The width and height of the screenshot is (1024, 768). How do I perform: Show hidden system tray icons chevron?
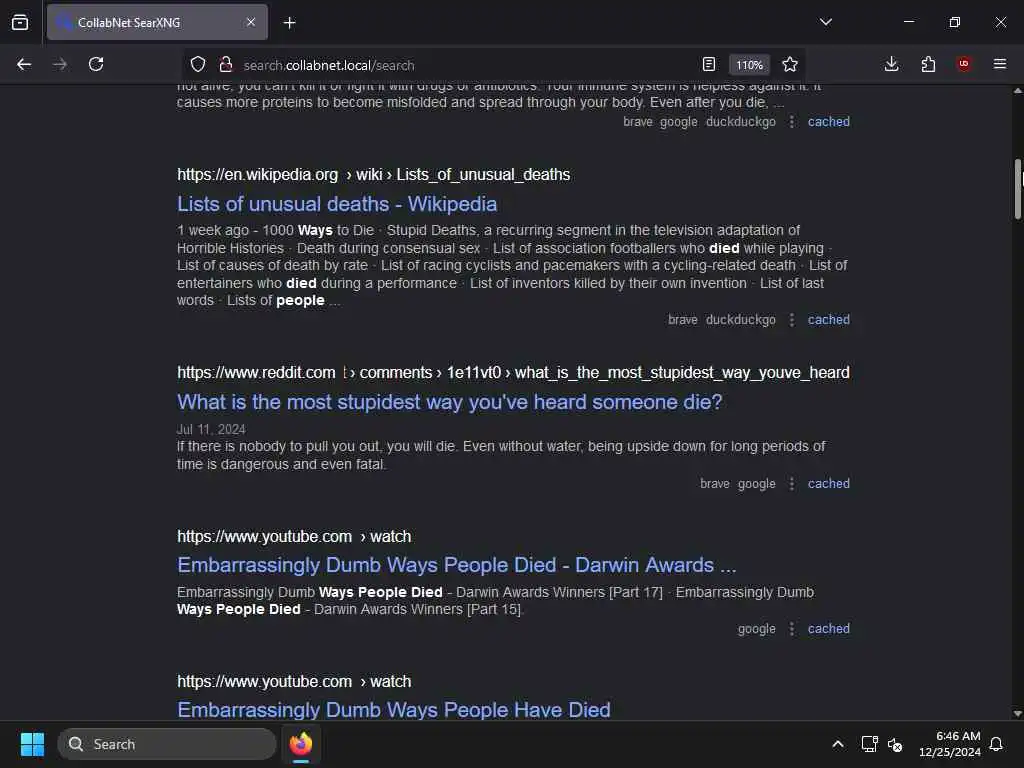click(838, 744)
